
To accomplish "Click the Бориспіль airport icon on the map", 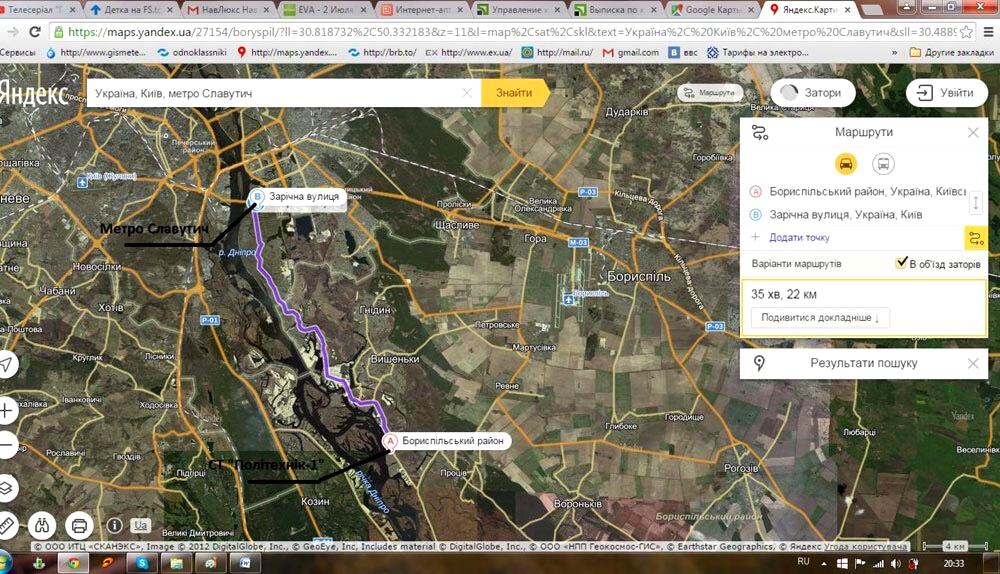I will click(569, 299).
